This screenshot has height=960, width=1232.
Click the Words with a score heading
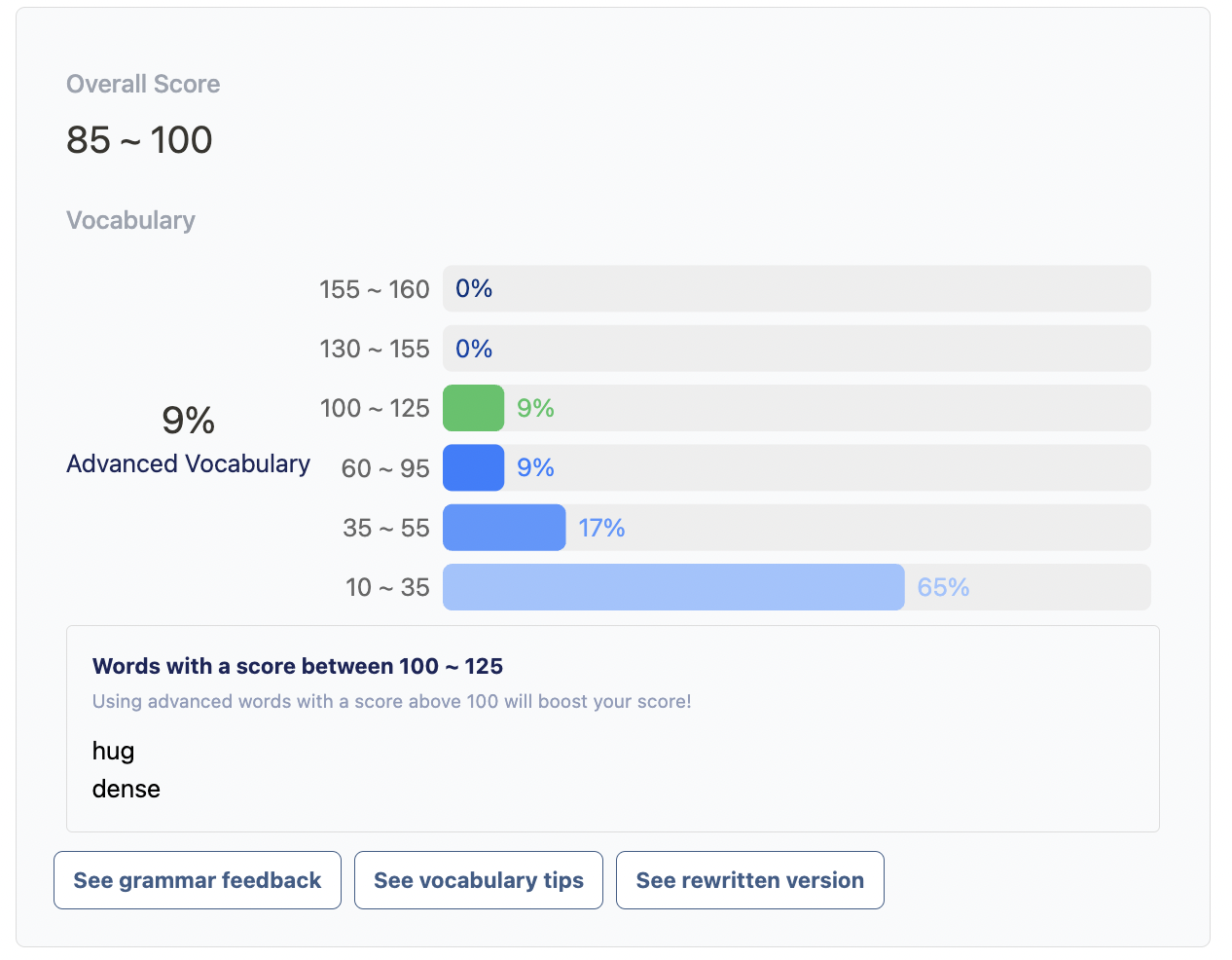pyautogui.click(x=298, y=666)
